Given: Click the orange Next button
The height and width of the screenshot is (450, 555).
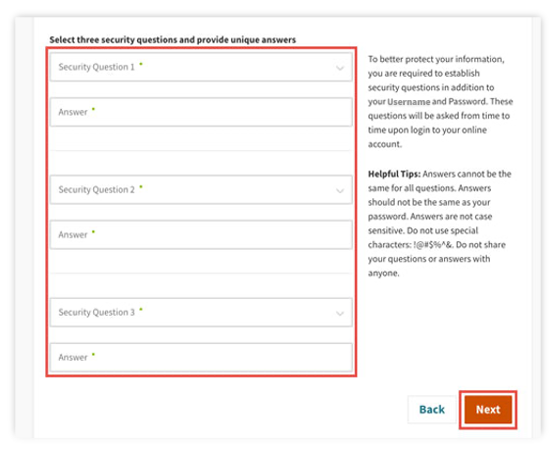Looking at the screenshot, I should (x=488, y=410).
